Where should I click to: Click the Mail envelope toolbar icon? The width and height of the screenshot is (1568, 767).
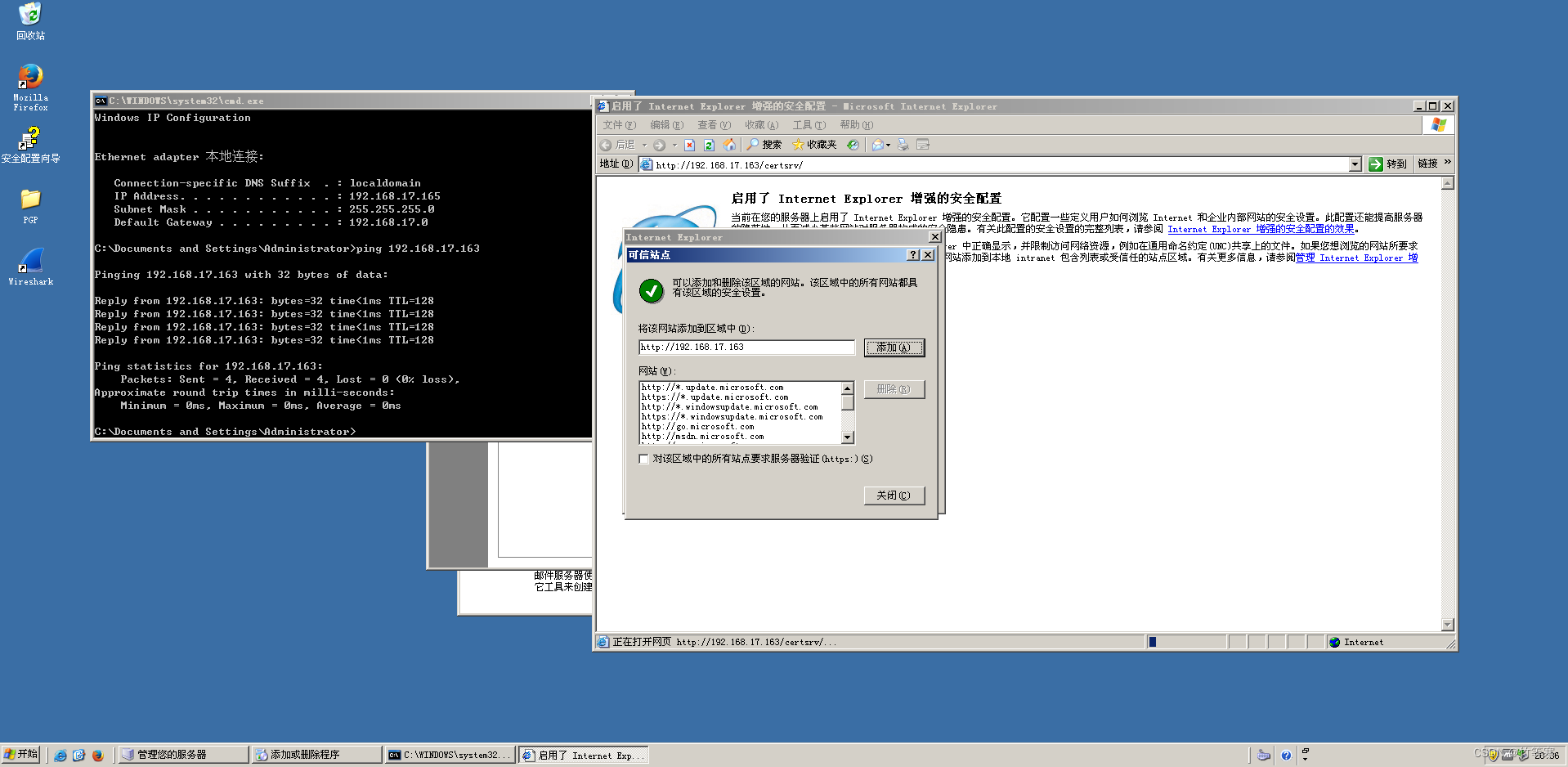878,145
